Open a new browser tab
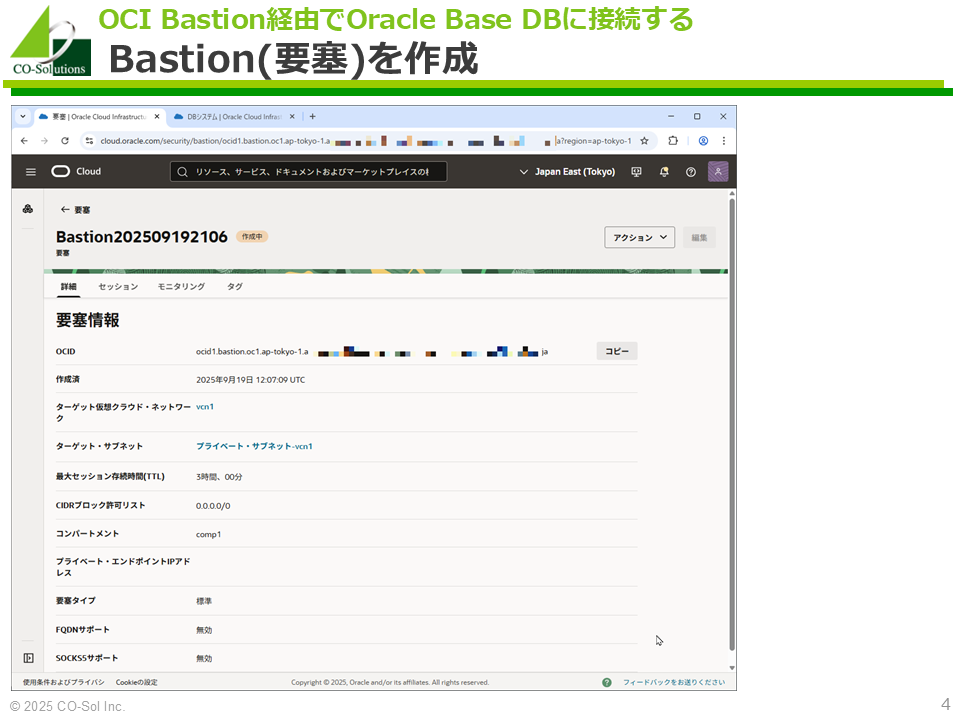The height and width of the screenshot is (720, 960). click(312, 116)
